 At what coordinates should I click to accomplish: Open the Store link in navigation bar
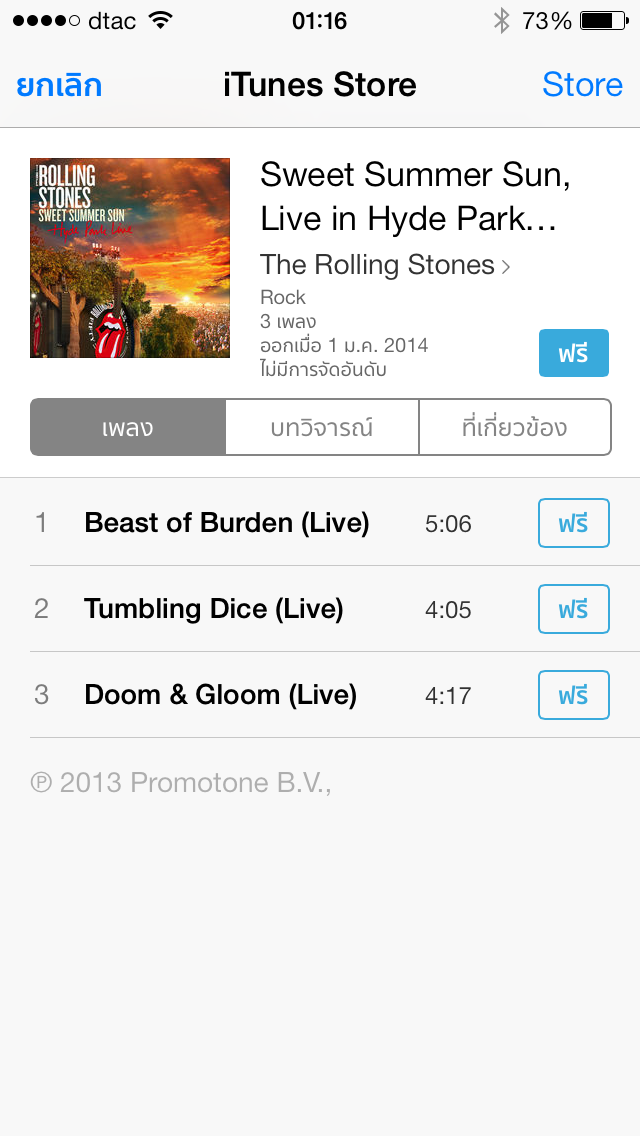(582, 85)
